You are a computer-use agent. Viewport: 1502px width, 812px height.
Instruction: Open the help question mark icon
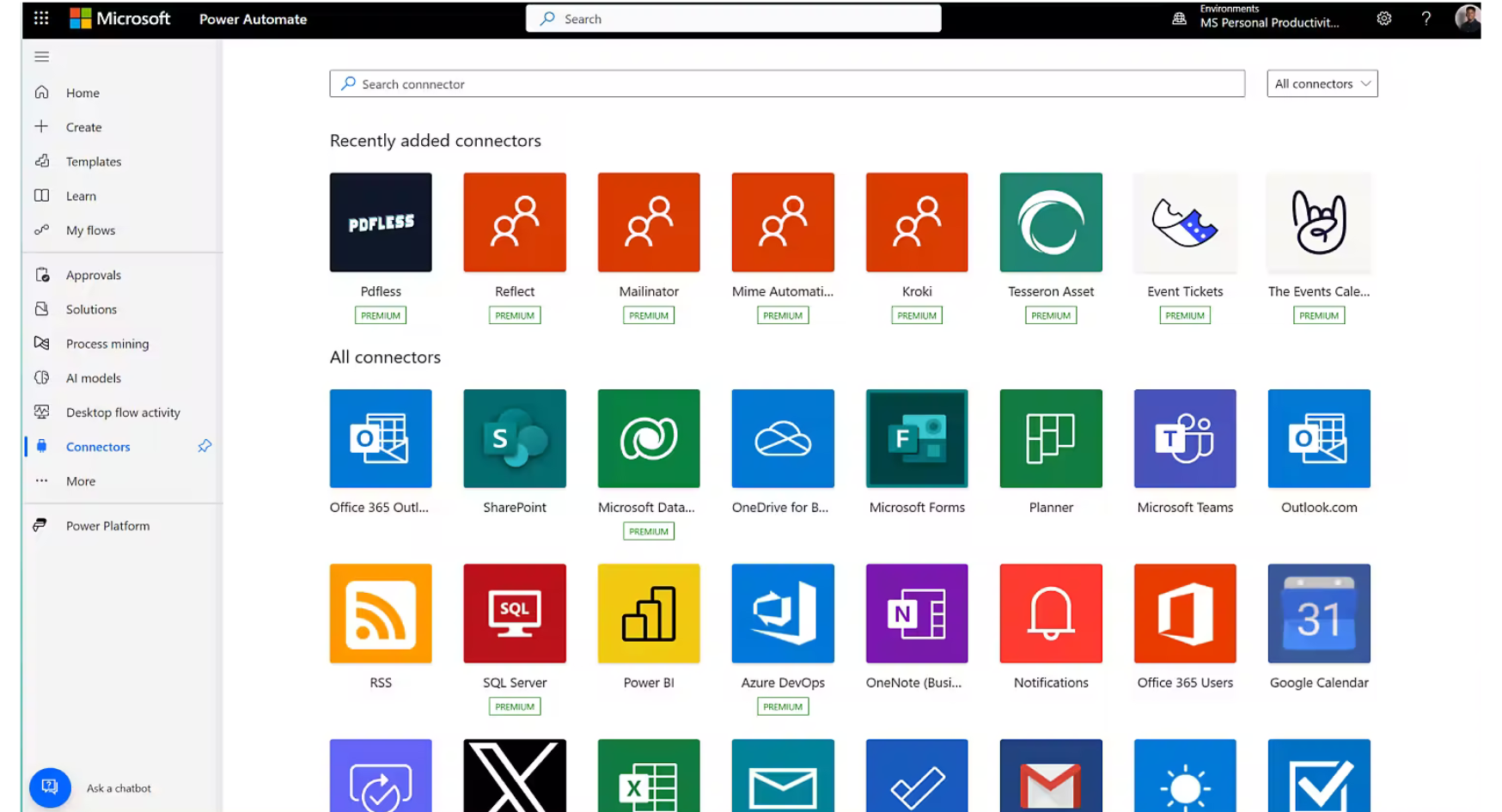[1426, 18]
